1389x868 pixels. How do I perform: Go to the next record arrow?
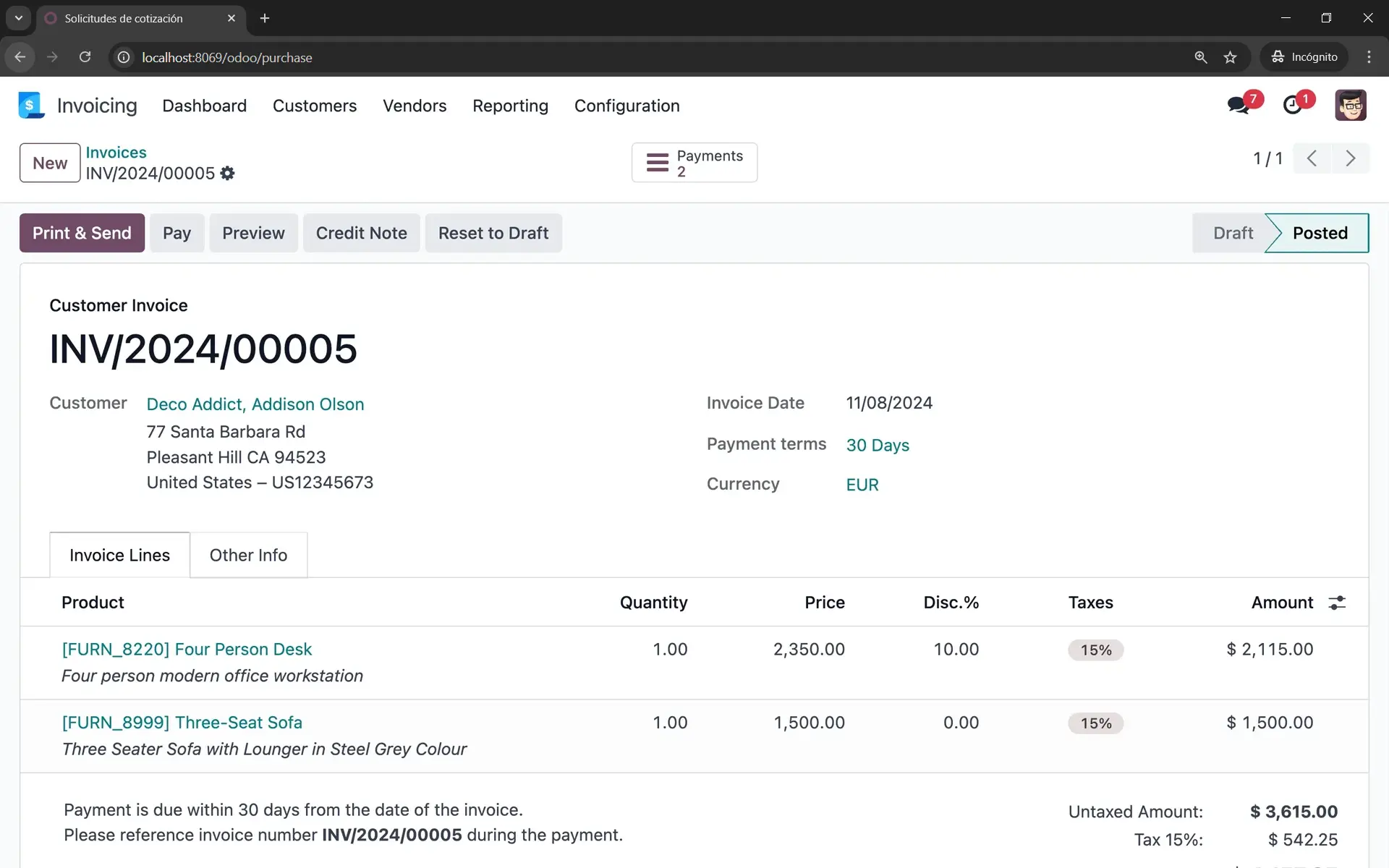[x=1350, y=158]
